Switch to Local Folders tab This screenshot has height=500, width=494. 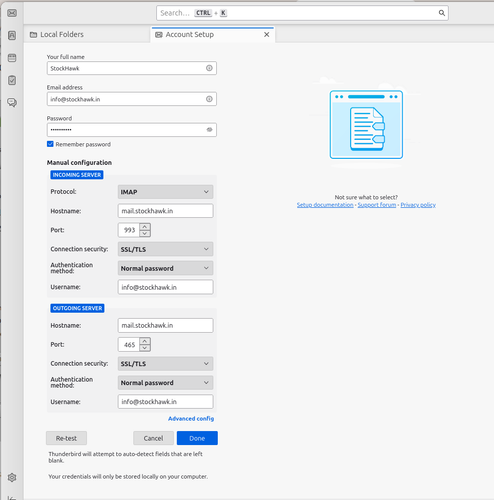point(87,34)
